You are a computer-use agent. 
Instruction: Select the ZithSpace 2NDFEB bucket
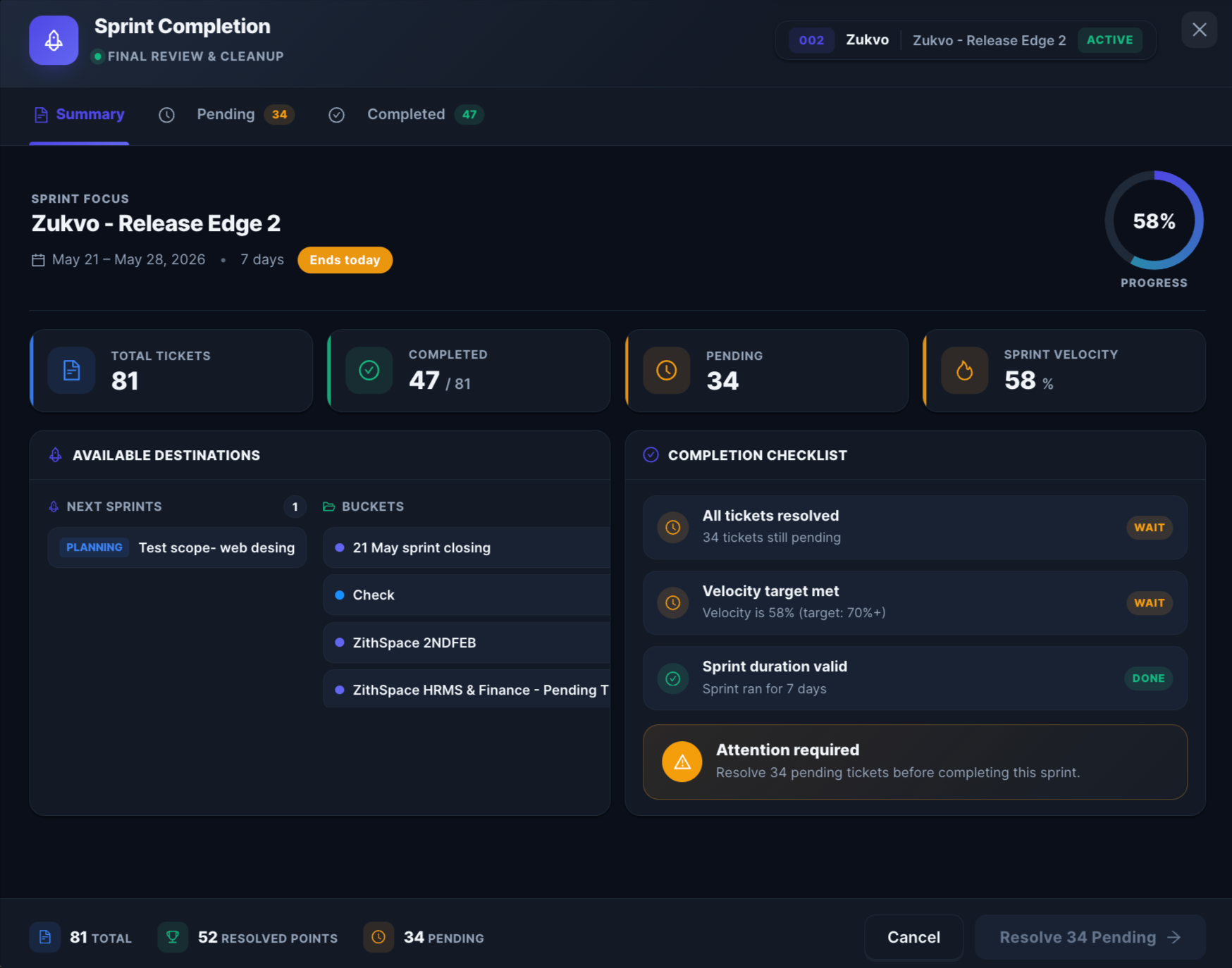tap(467, 643)
